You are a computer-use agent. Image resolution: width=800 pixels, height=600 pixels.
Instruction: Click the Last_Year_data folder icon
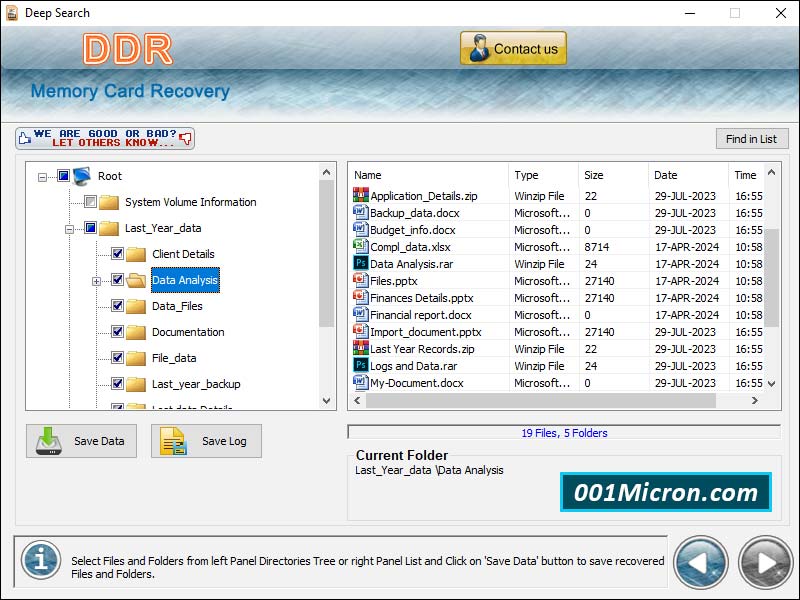click(109, 228)
